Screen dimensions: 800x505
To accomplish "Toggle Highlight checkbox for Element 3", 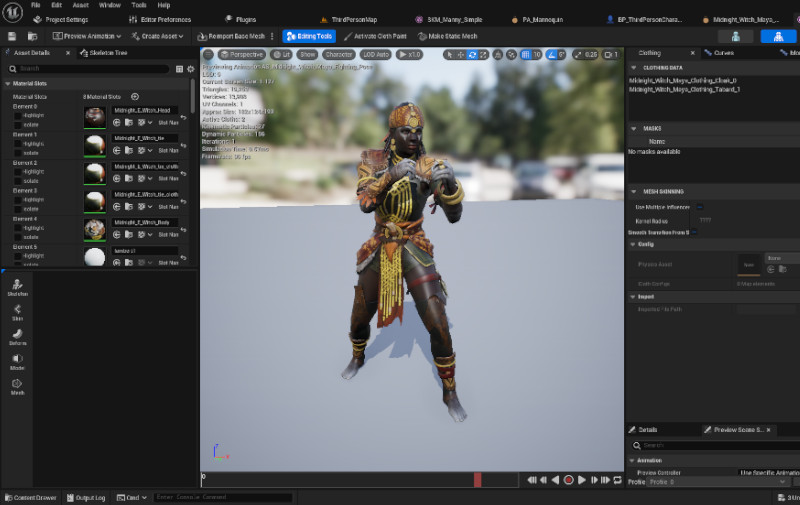I will tap(17, 200).
